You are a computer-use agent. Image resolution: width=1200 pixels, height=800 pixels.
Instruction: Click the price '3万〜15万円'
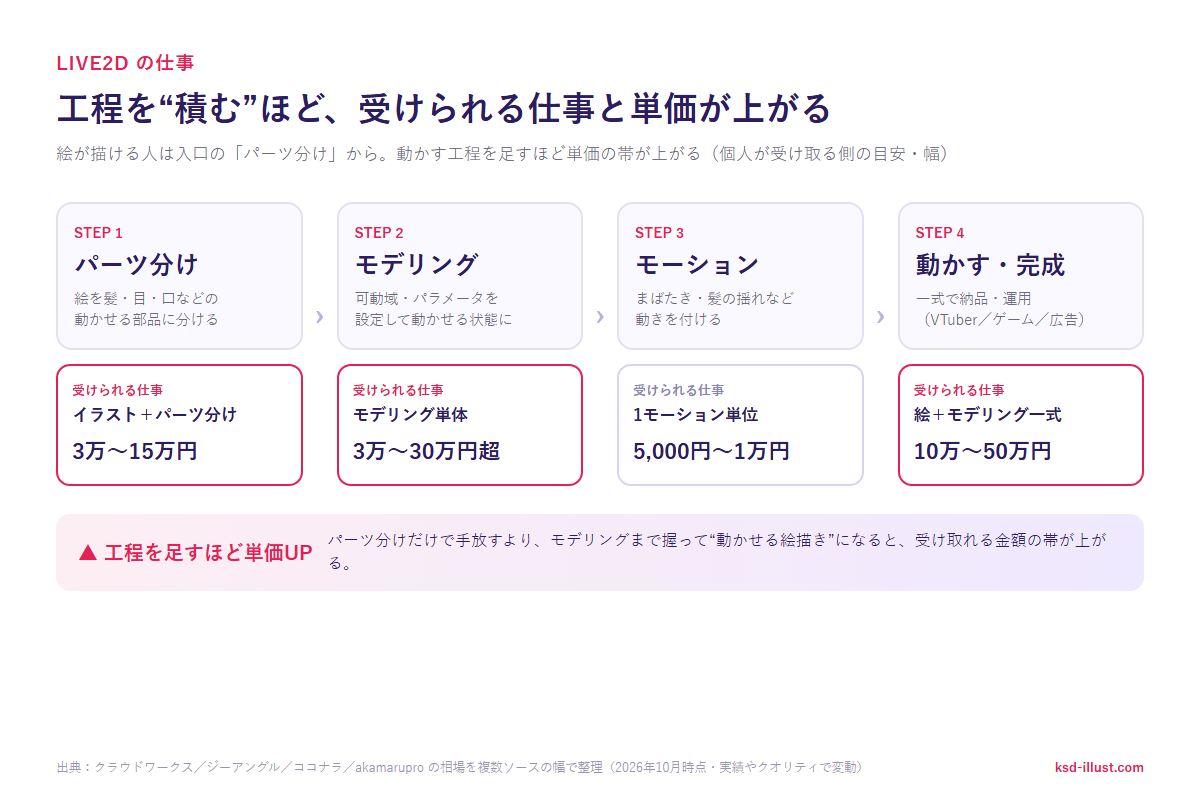135,451
